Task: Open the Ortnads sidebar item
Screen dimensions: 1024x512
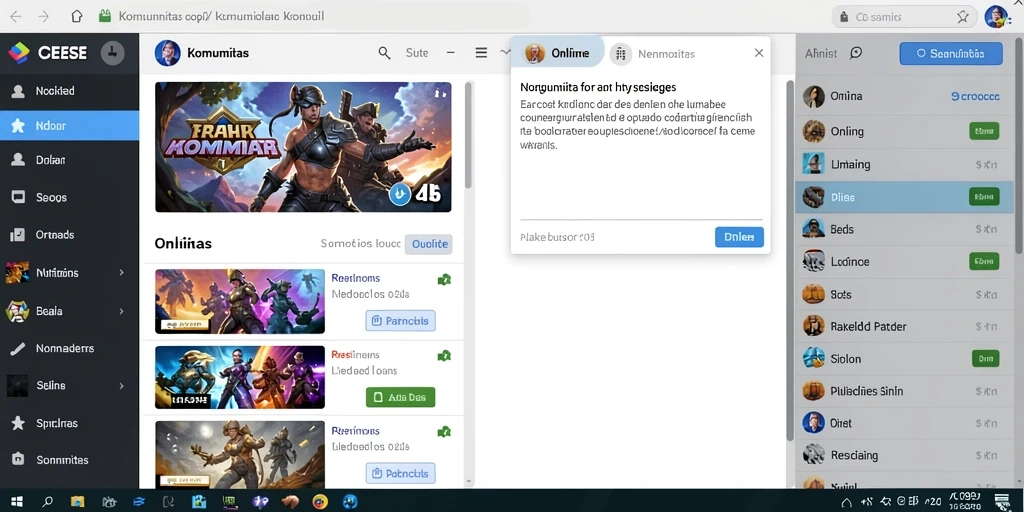Action: pos(69,234)
